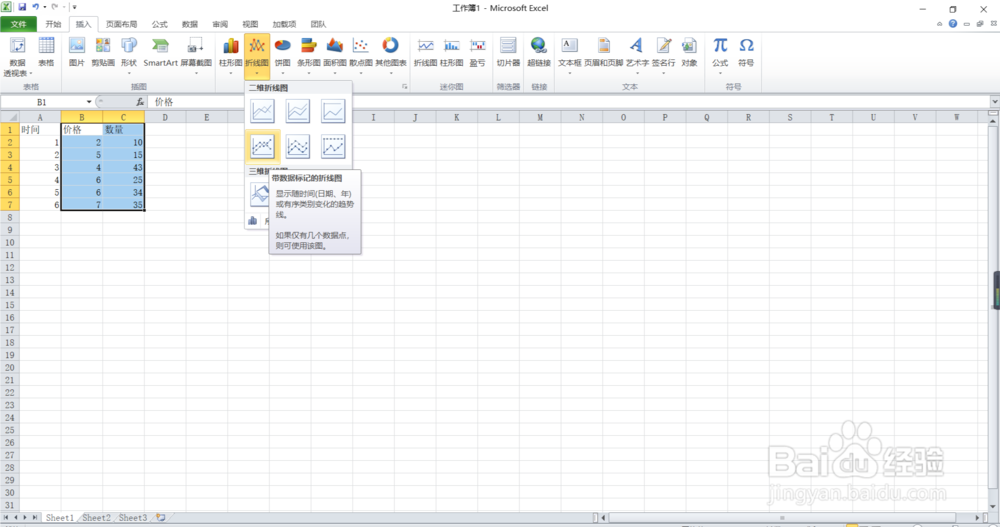This screenshot has height=527, width=1000.
Task: Expand the 面积图 (Area chart) dropdown
Action: click(x=335, y=73)
